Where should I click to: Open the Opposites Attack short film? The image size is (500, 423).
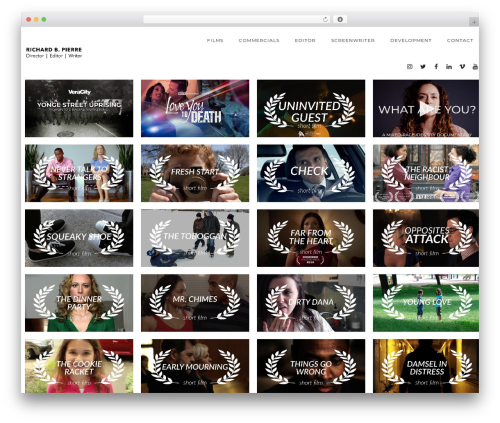click(426, 238)
